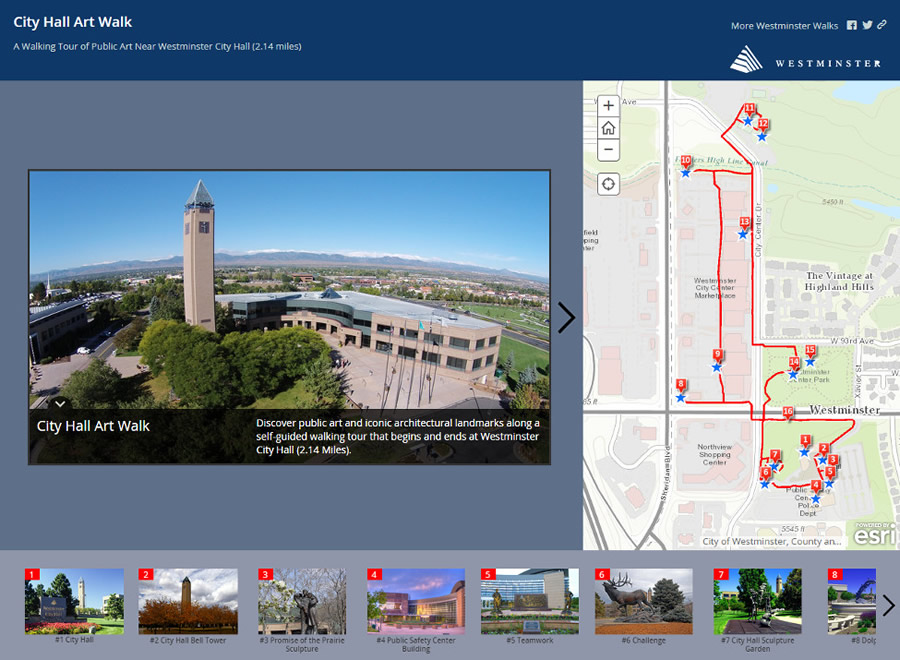Open #7 City Hall Sculpture Garden thumbnail

tap(758, 601)
